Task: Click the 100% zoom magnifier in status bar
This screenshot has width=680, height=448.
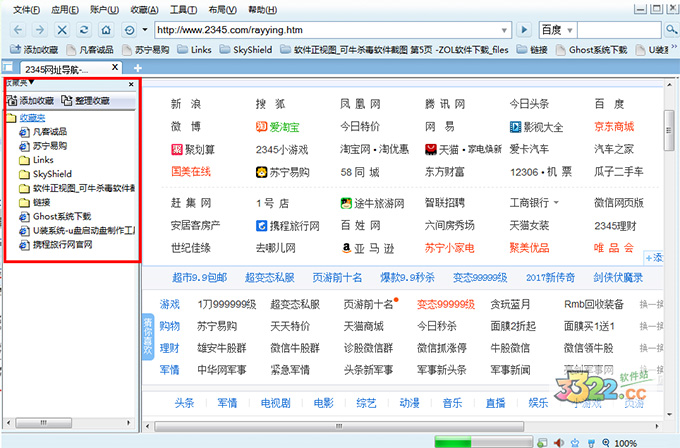Action: 606,443
